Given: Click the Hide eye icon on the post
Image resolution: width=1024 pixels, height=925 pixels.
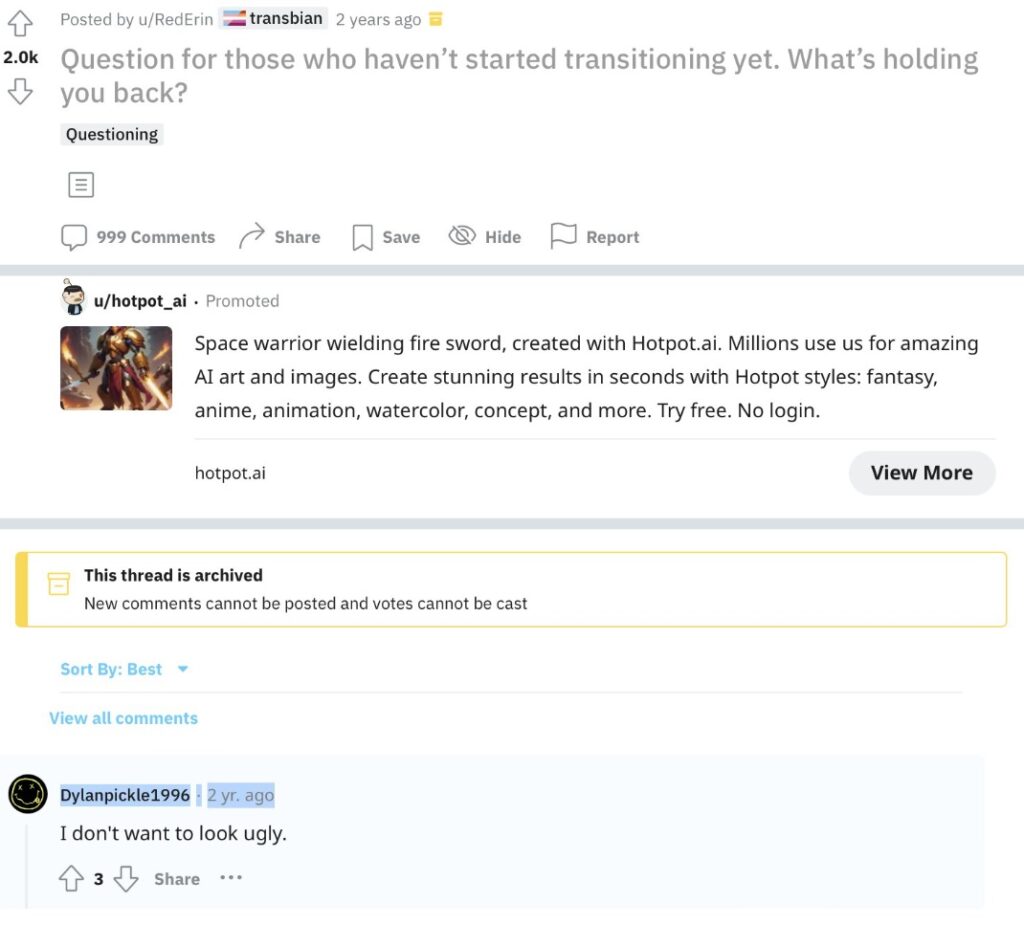Looking at the screenshot, I should (462, 234).
